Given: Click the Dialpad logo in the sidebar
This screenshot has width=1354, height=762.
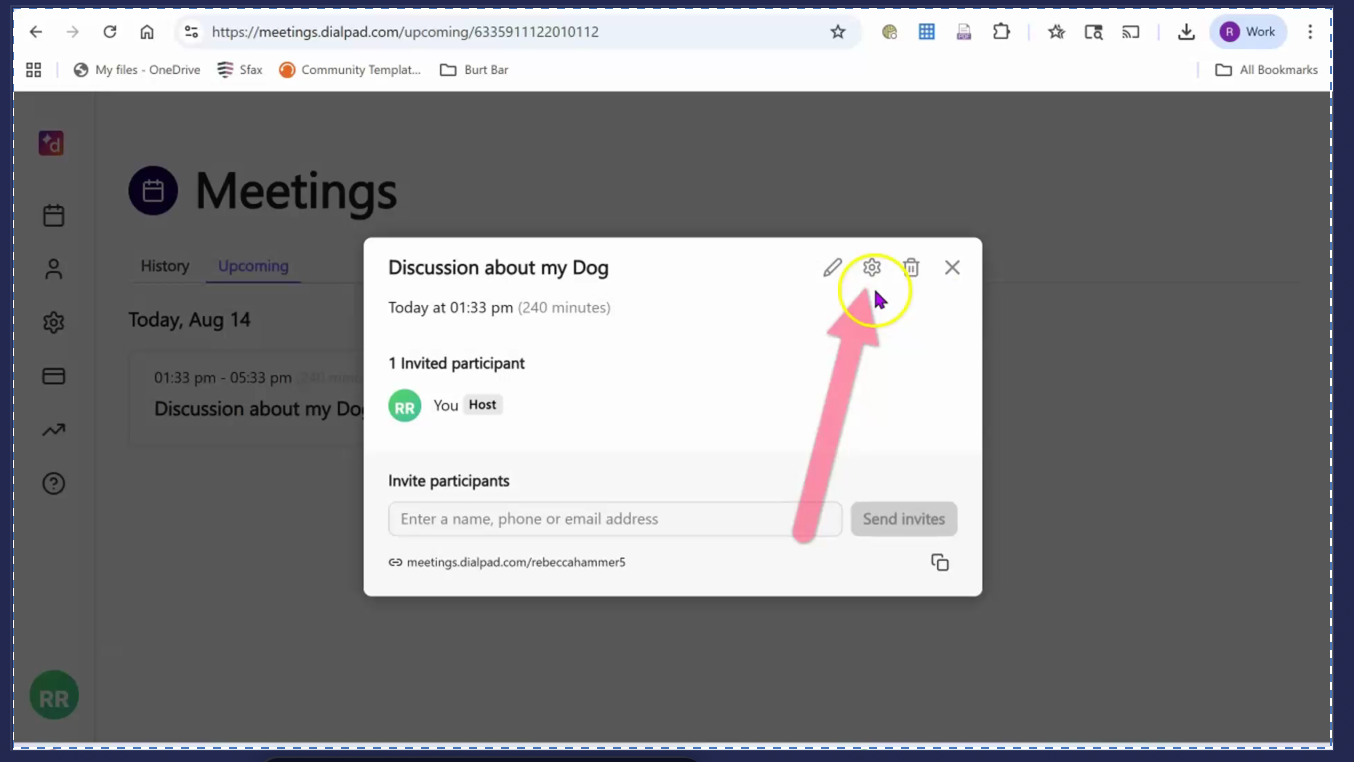Looking at the screenshot, I should tap(52, 143).
